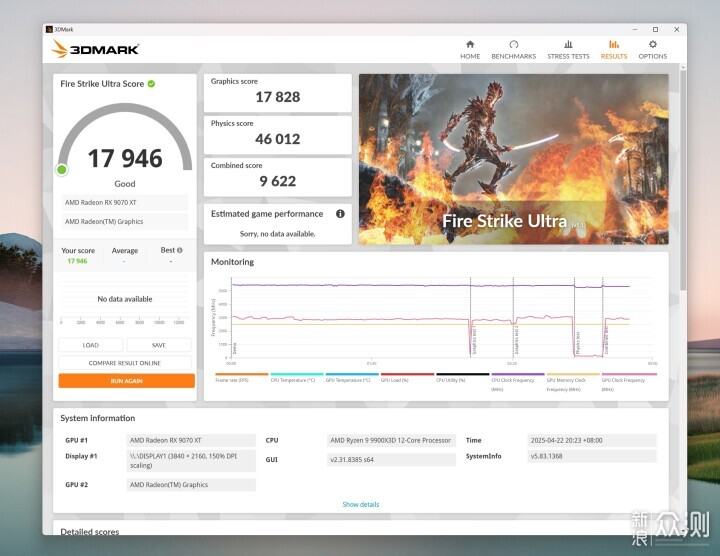
Task: Click the green Your score value 17 946
Action: [x=77, y=261]
